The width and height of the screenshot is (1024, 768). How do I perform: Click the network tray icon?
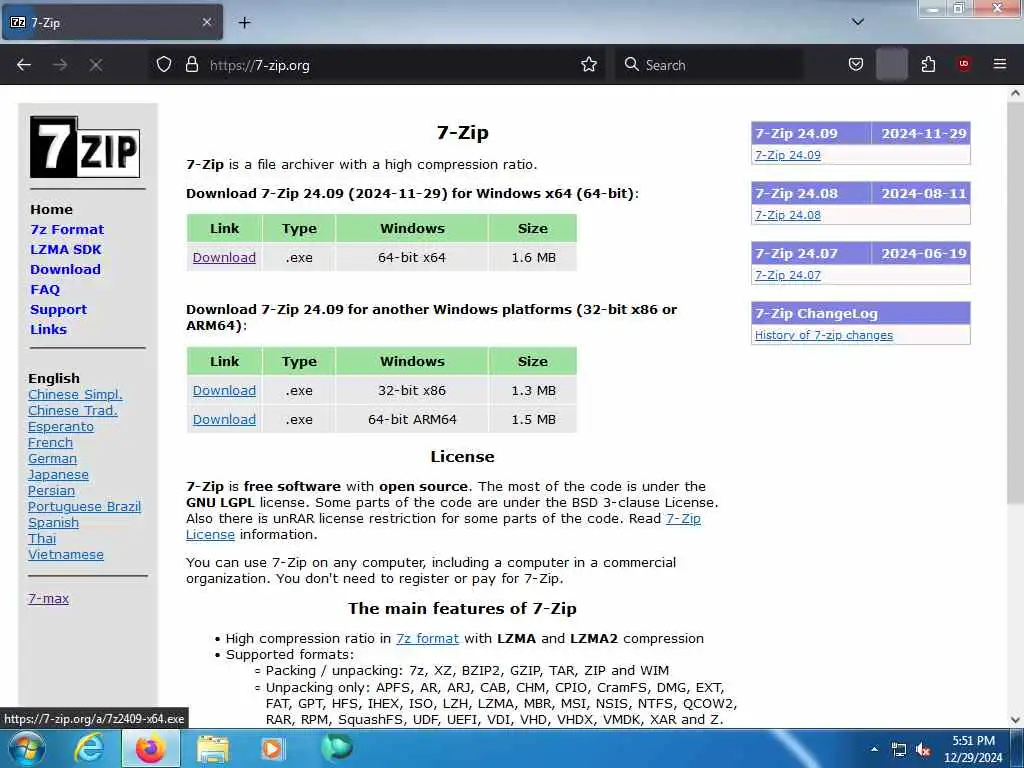(x=899, y=750)
